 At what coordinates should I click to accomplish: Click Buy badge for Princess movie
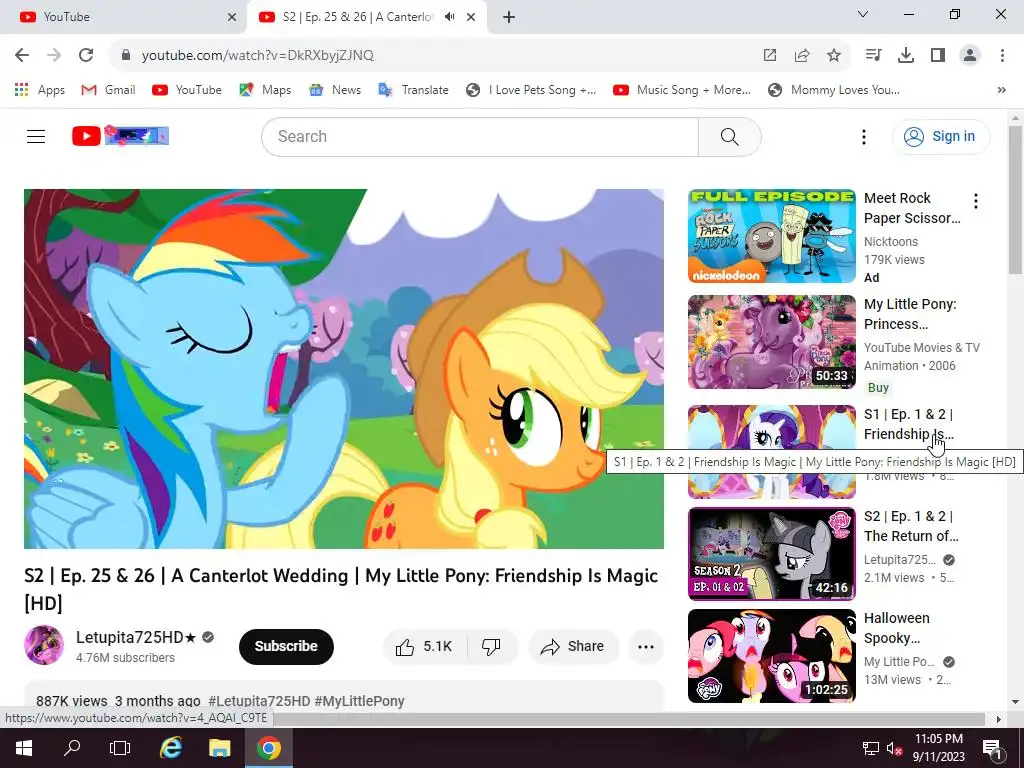click(878, 388)
